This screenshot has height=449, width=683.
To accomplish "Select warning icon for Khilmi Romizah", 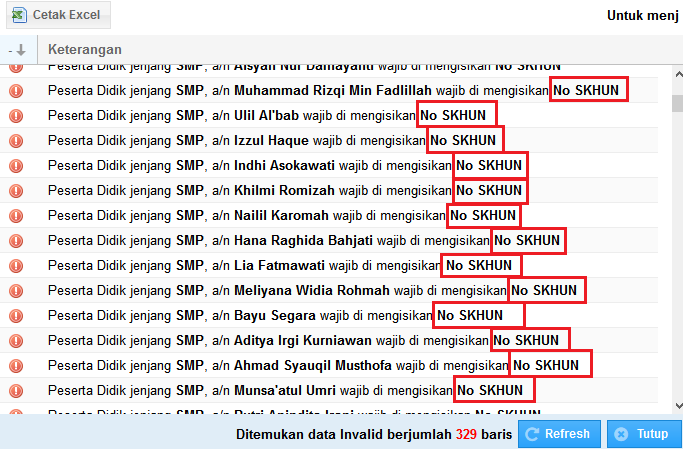I will pos(16,190).
